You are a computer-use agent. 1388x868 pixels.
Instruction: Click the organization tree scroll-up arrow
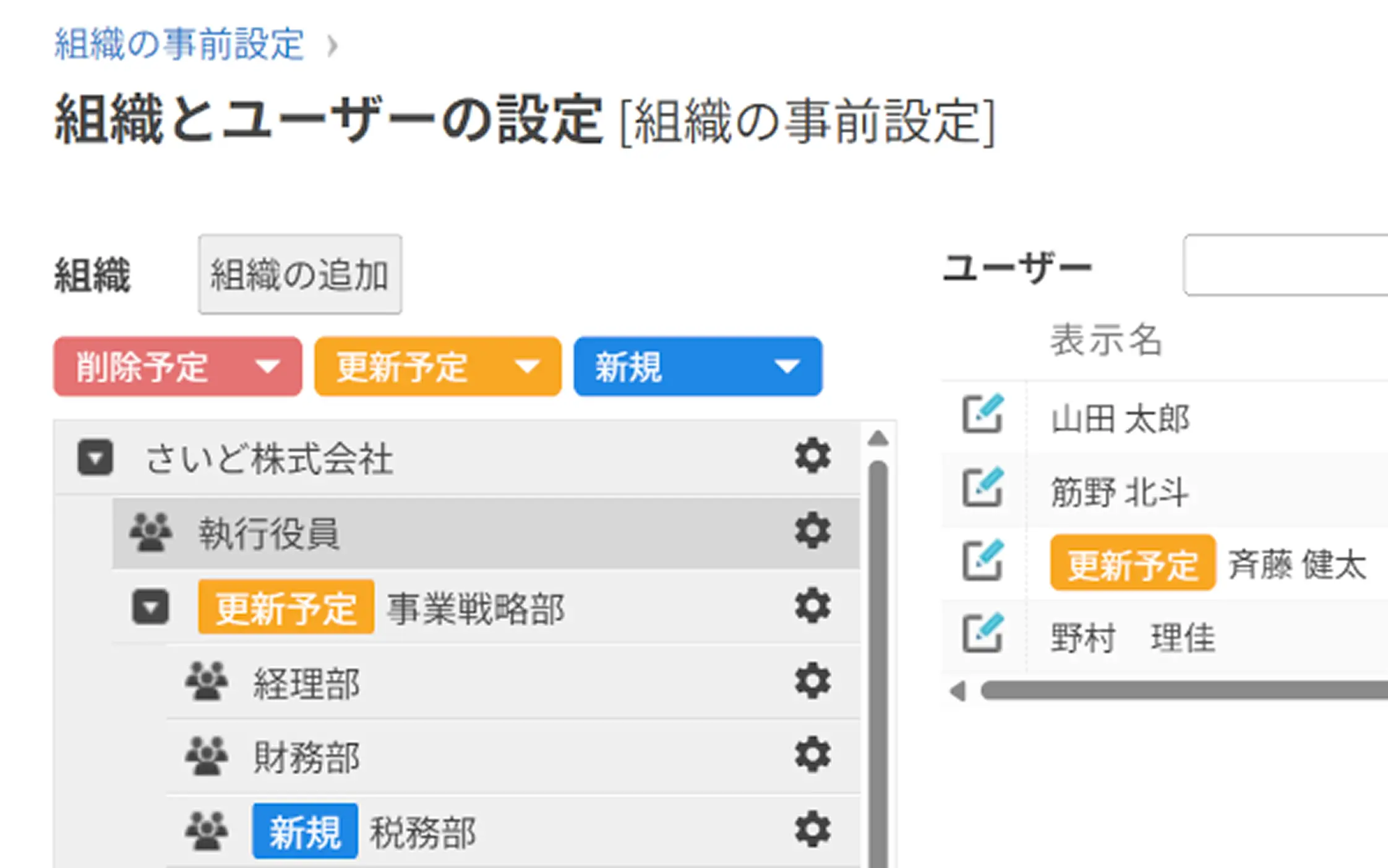coord(878,439)
